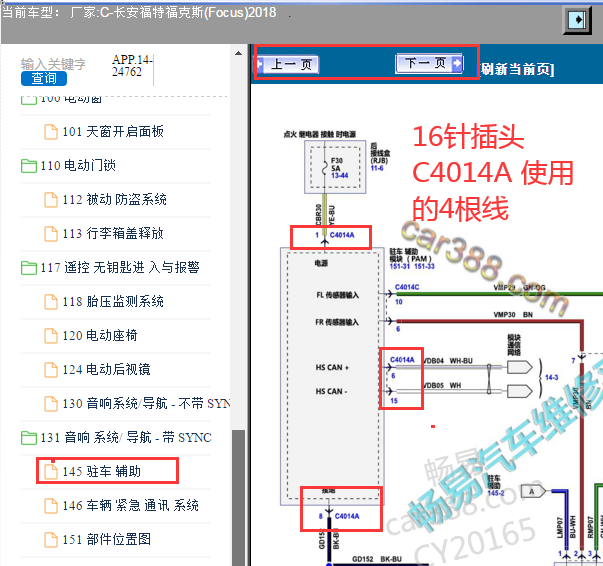
Task: Click the C4014C connector label
Action: [407, 287]
